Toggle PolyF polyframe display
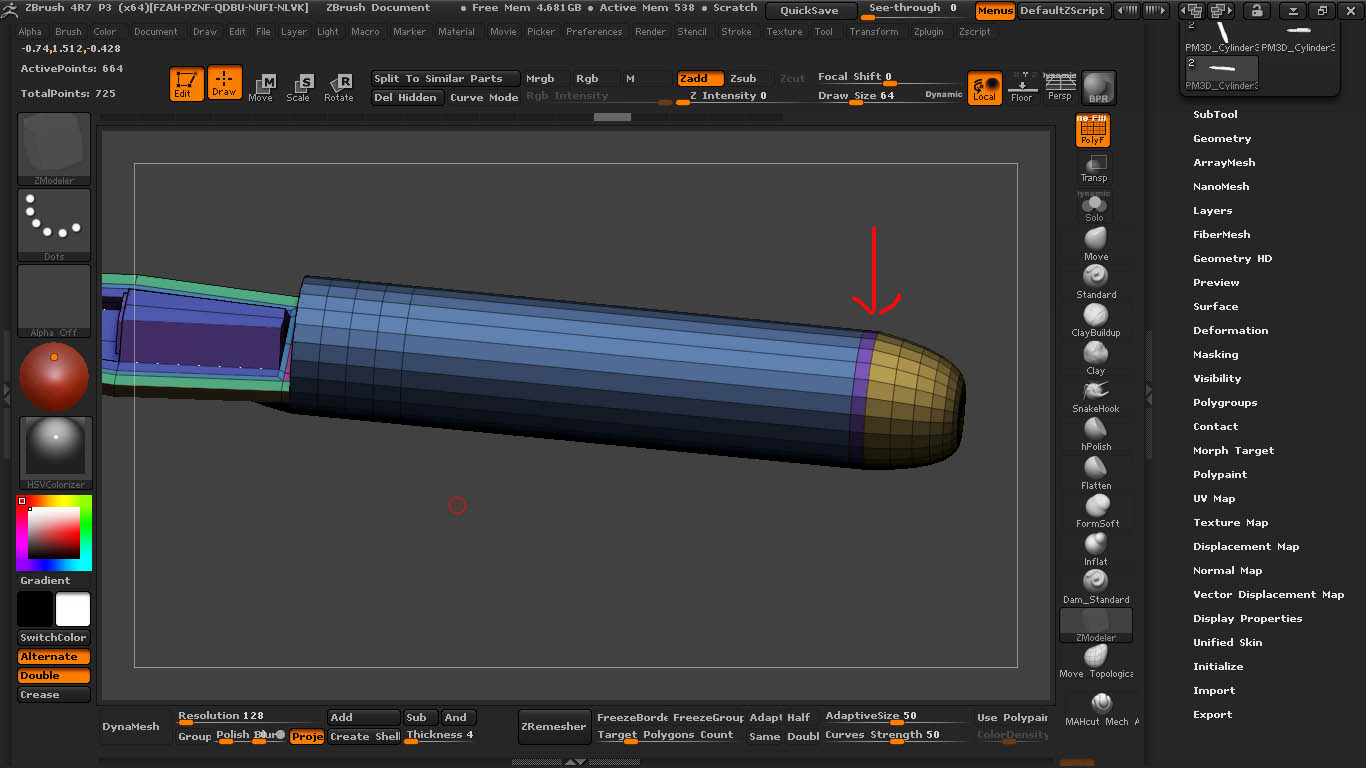The height and width of the screenshot is (768, 1366). click(x=1092, y=130)
